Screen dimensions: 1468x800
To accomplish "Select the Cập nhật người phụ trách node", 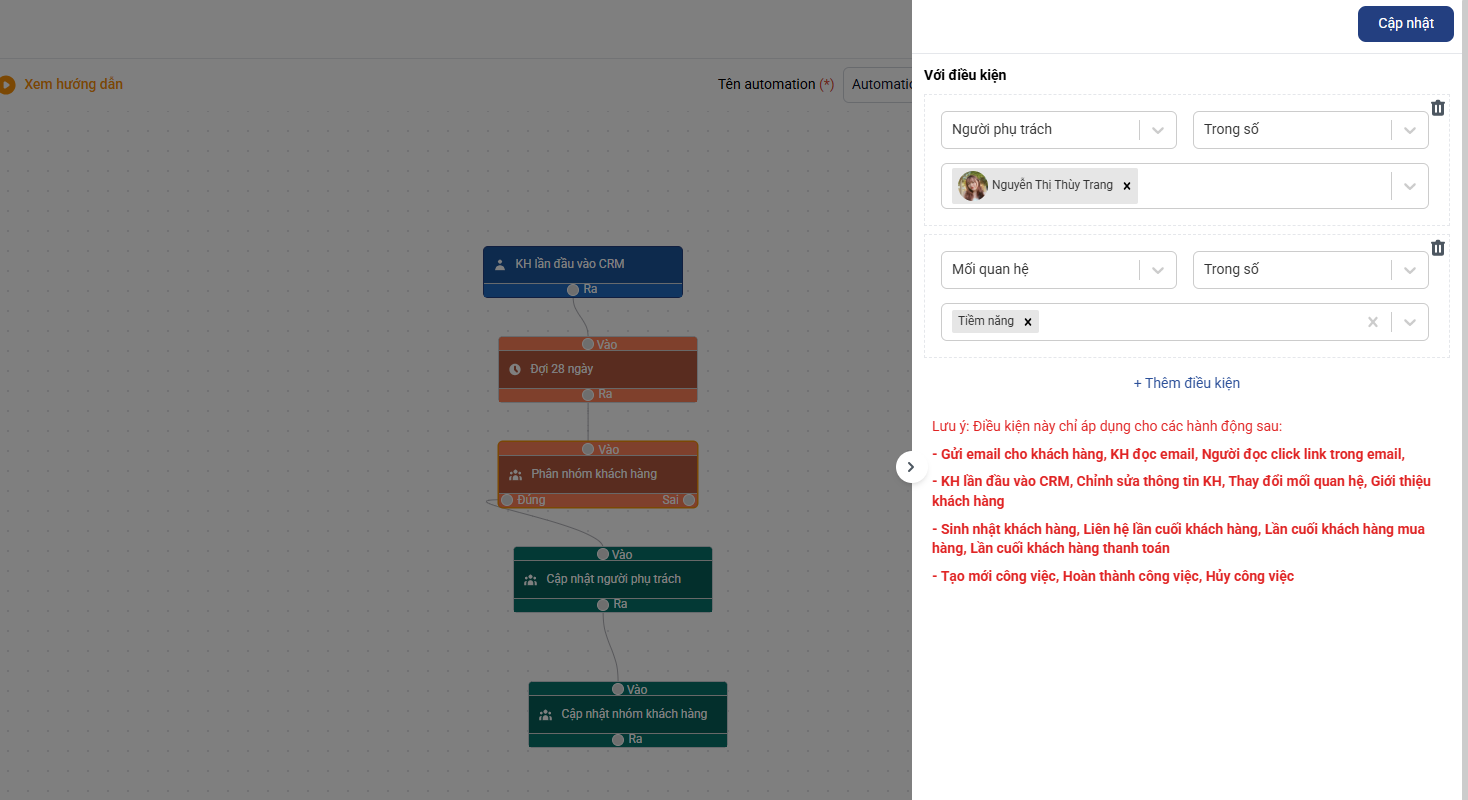I will click(x=613, y=579).
